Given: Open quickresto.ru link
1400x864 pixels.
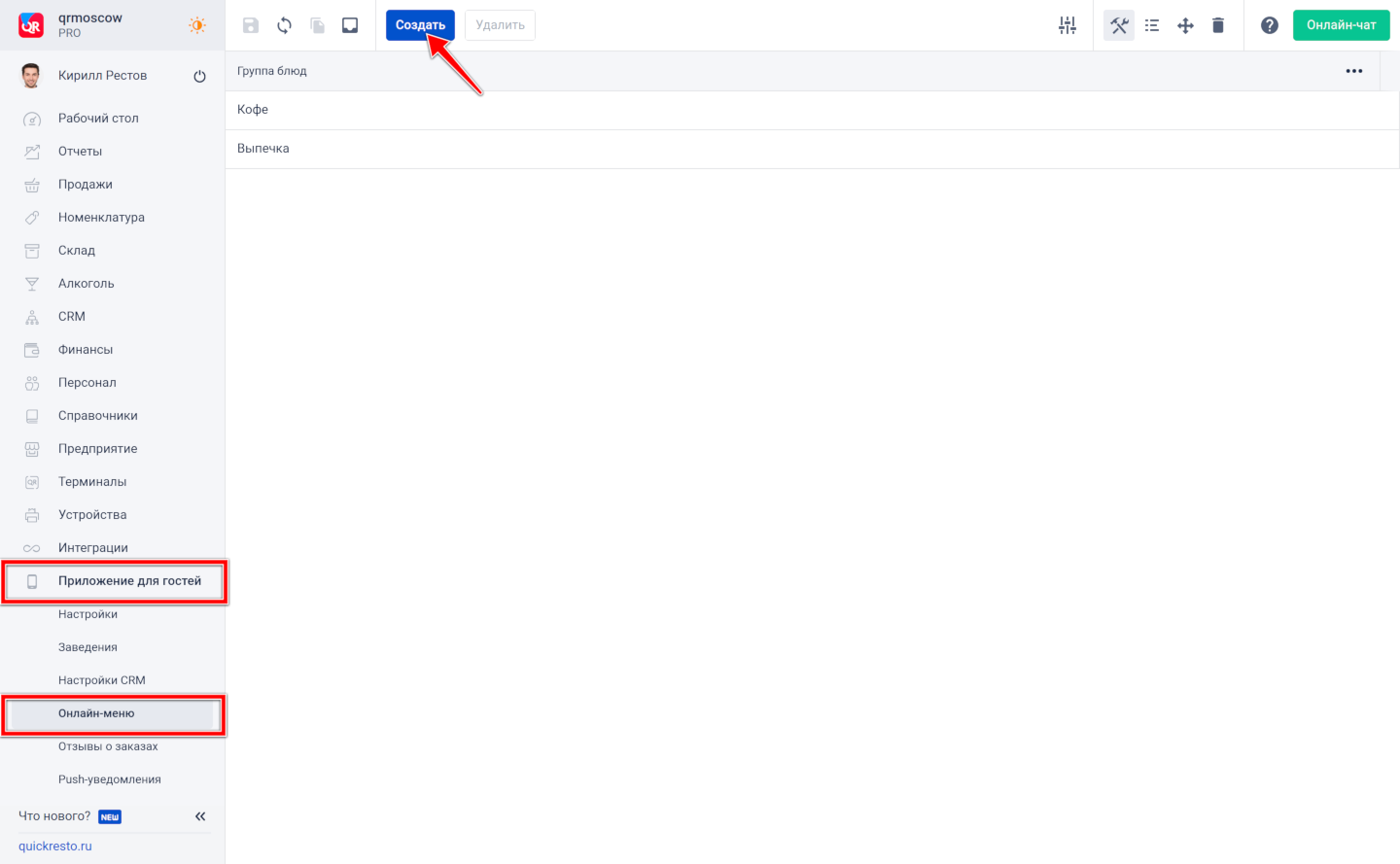Looking at the screenshot, I should 55,847.
